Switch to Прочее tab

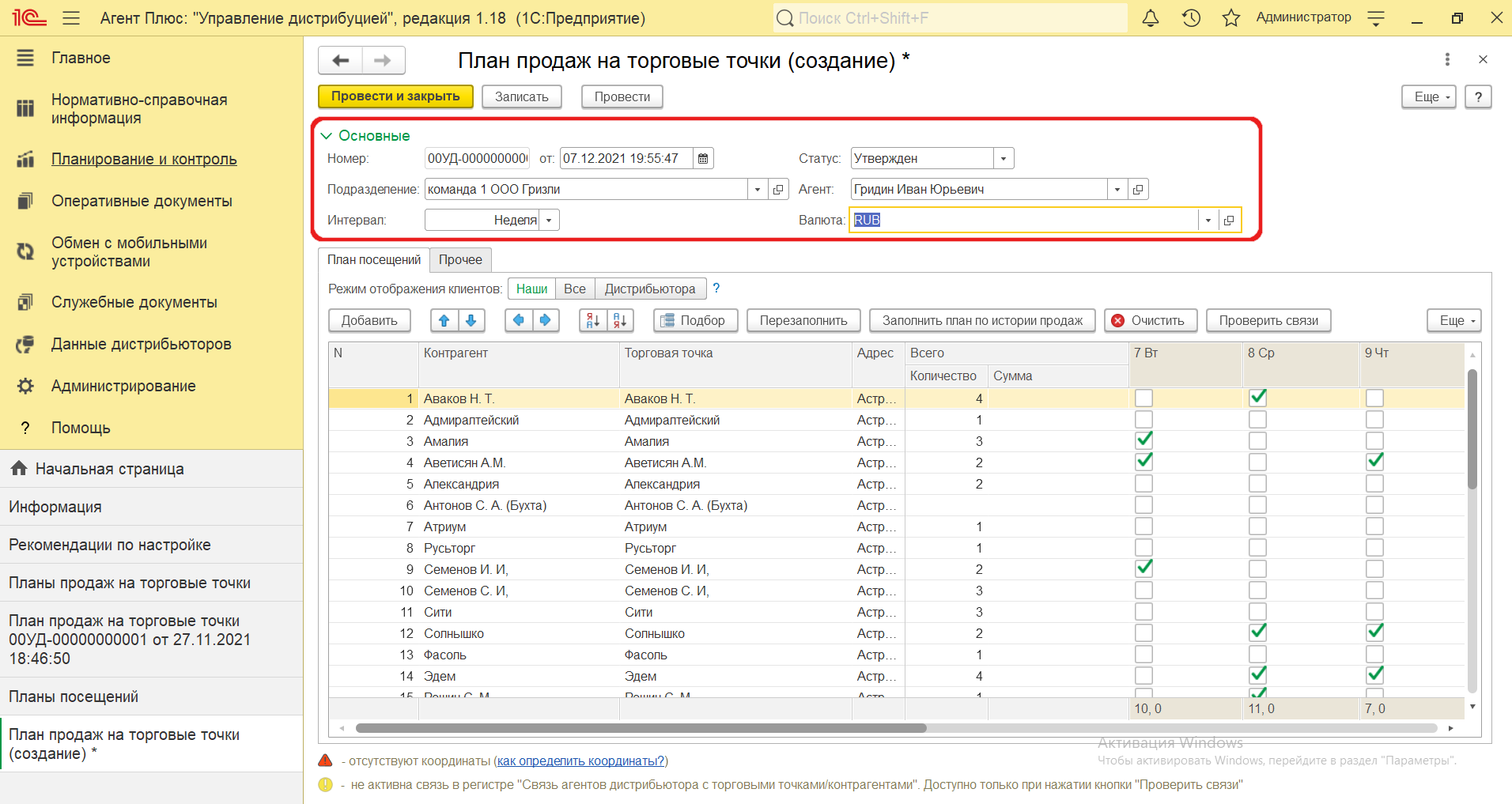click(x=460, y=260)
